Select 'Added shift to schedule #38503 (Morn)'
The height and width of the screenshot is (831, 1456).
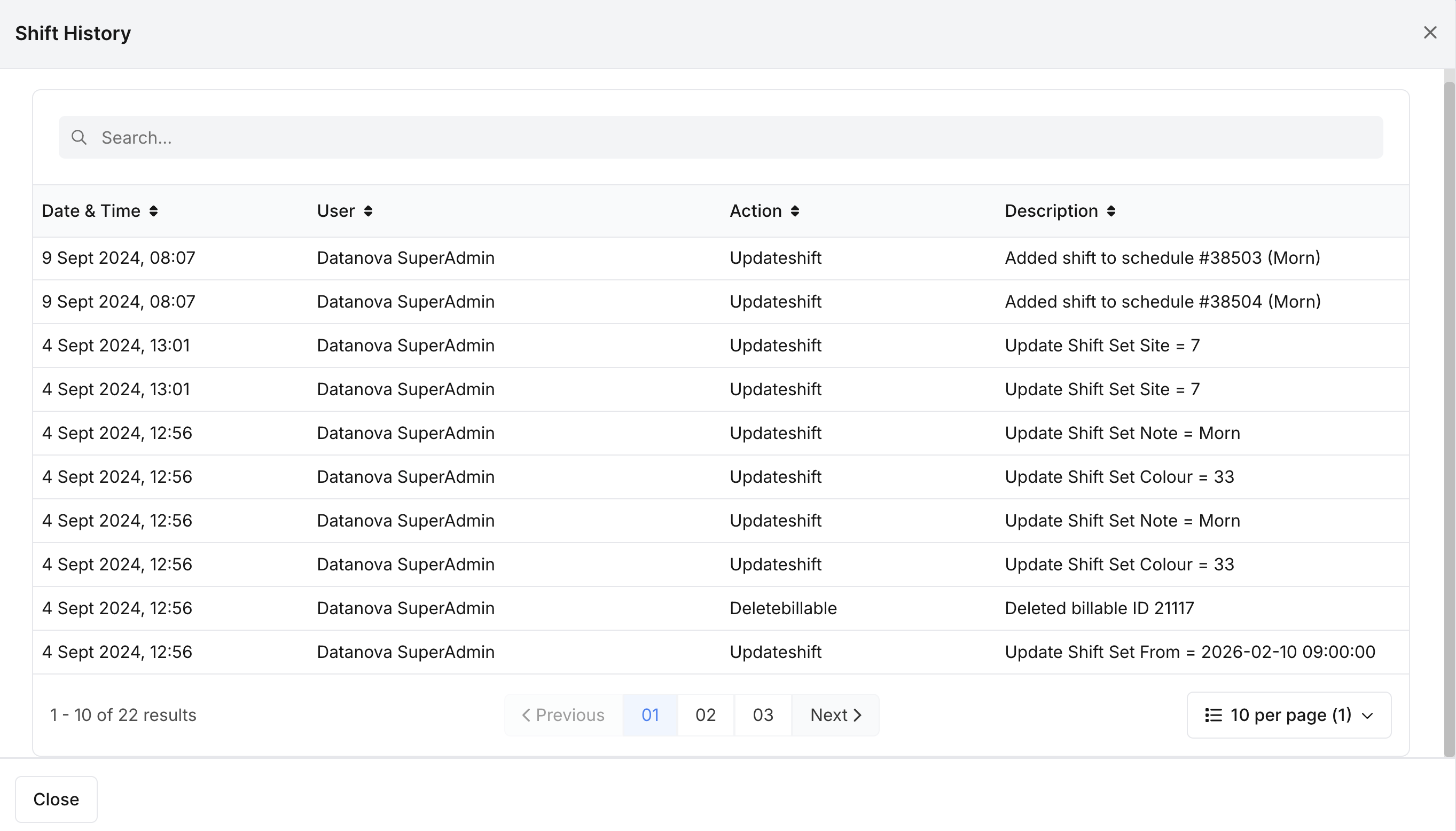tap(1163, 258)
